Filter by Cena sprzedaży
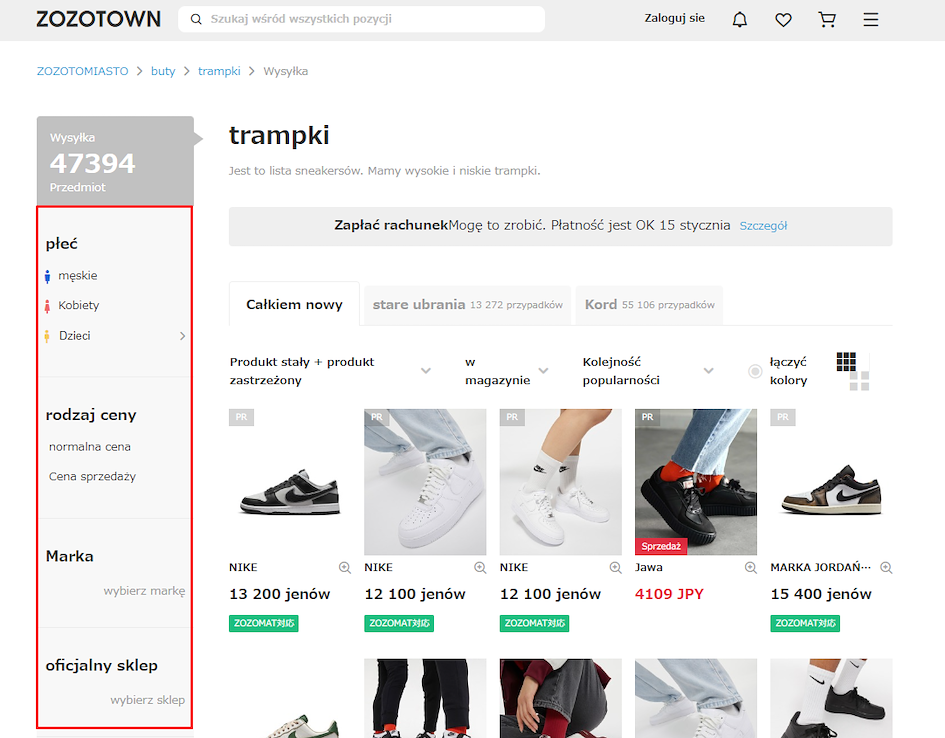The image size is (945, 738). (x=92, y=477)
